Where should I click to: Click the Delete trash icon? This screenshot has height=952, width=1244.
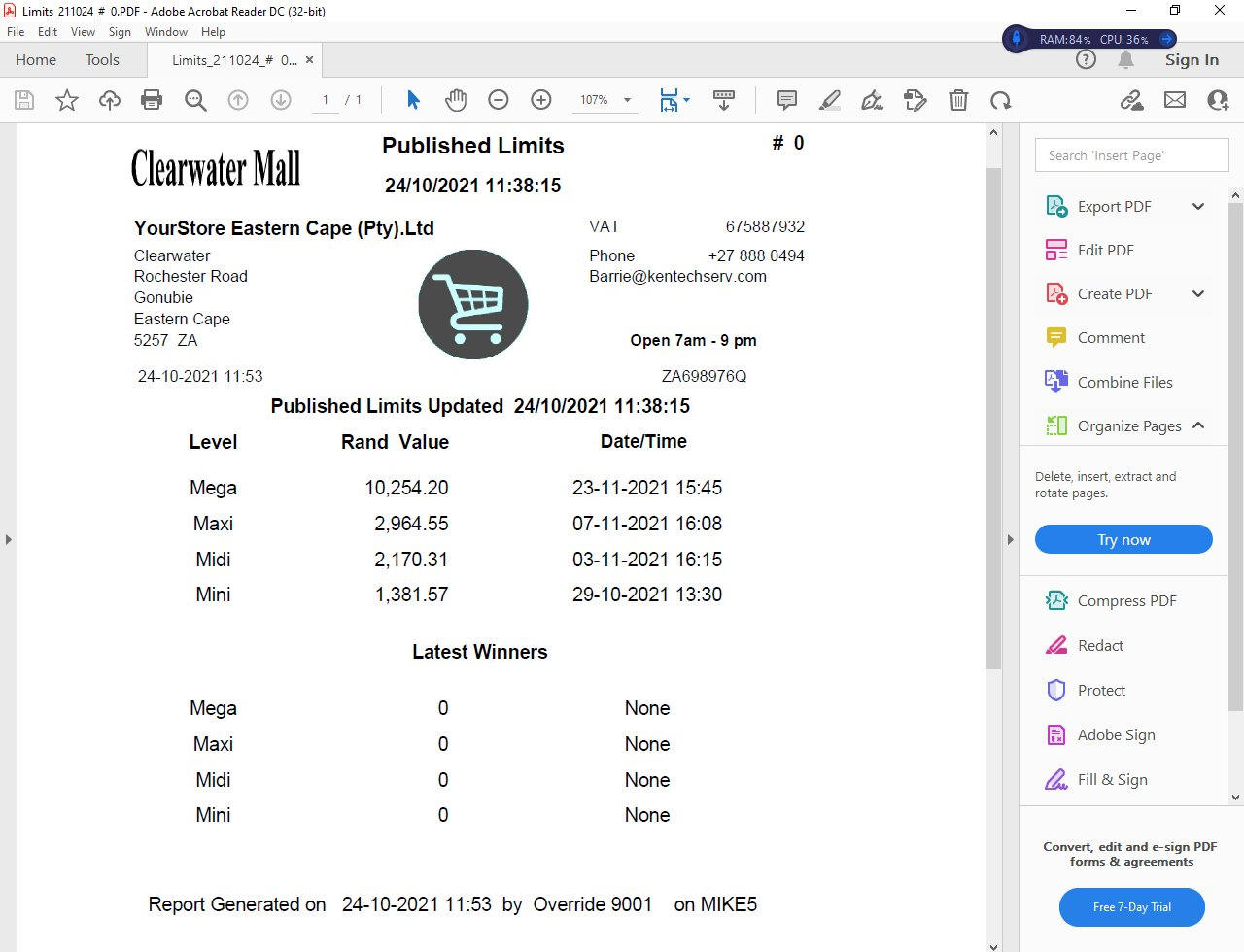pyautogui.click(x=958, y=100)
